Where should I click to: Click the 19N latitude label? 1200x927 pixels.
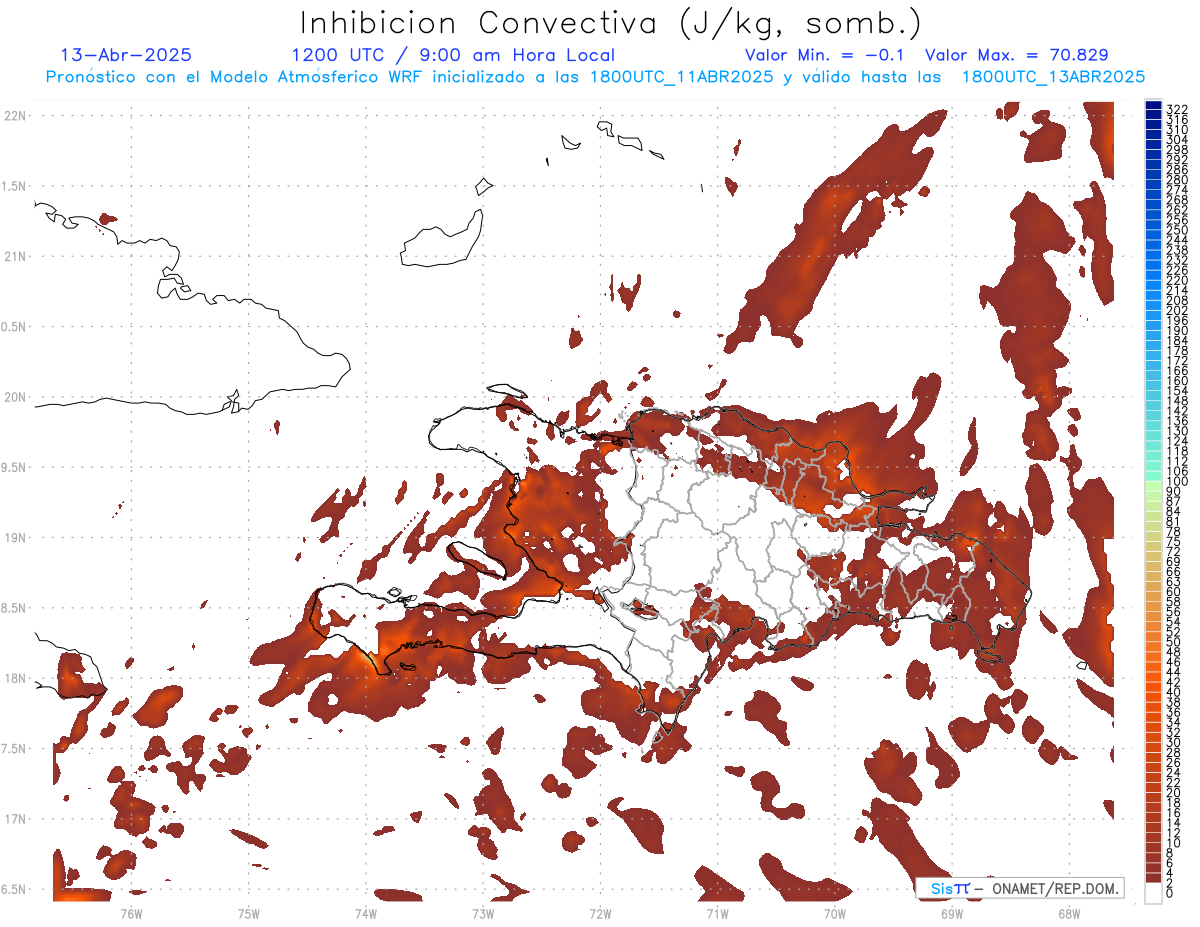point(15,537)
